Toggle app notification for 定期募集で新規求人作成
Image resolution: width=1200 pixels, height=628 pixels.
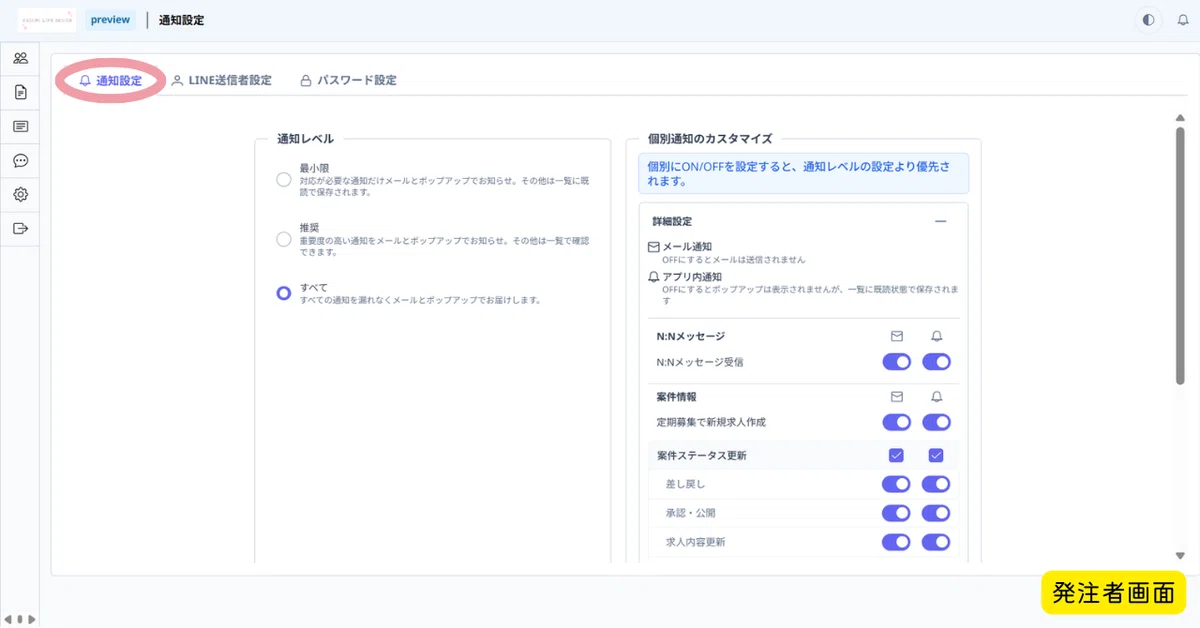[x=936, y=422]
